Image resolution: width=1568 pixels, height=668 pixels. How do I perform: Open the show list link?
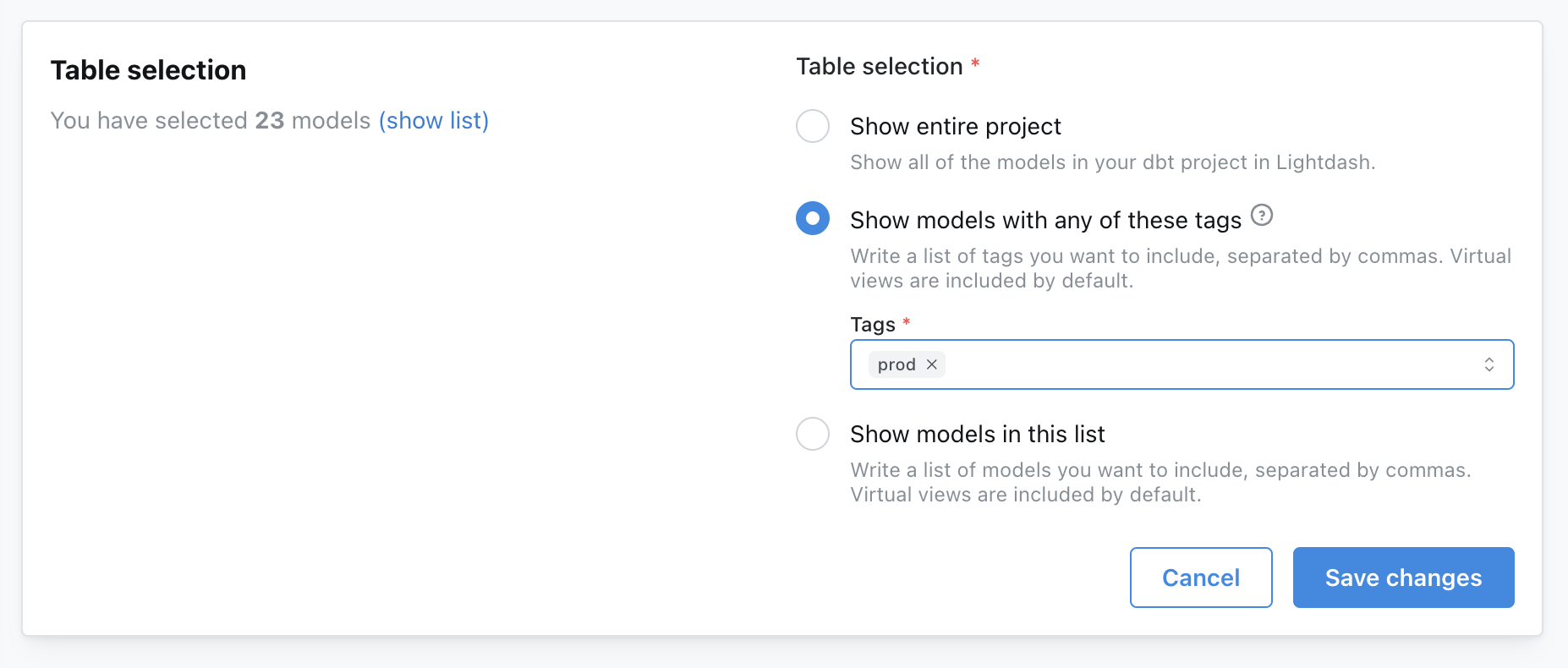(433, 121)
